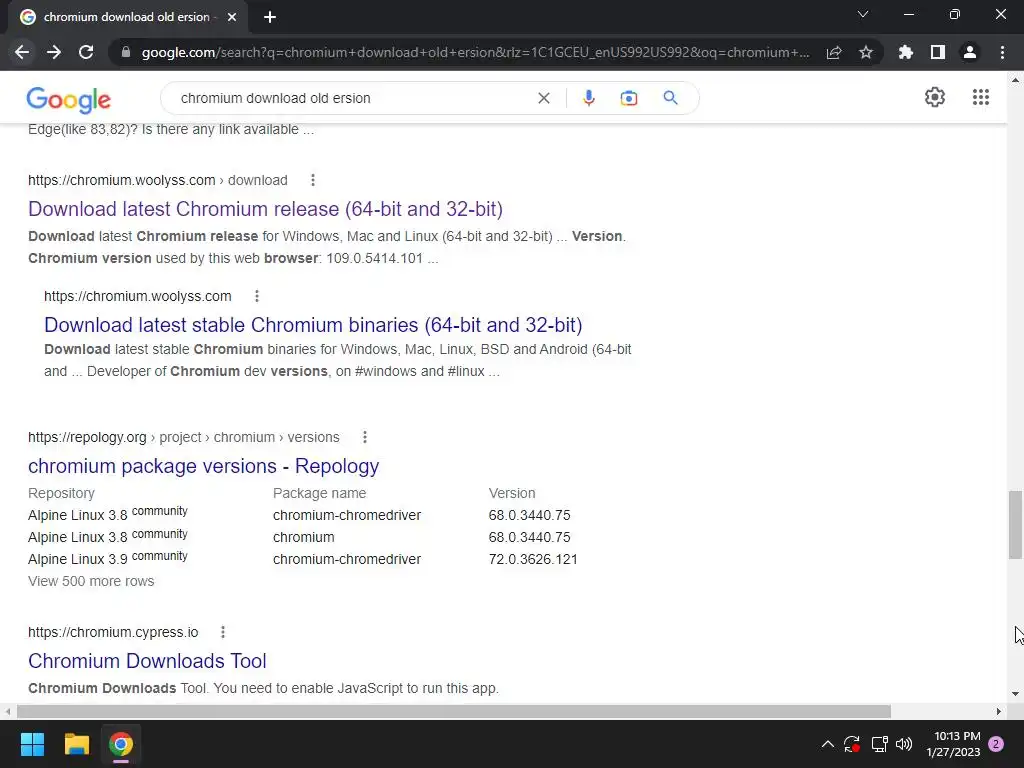1024x768 pixels.
Task: Show hidden system tray icons
Action: (827, 744)
